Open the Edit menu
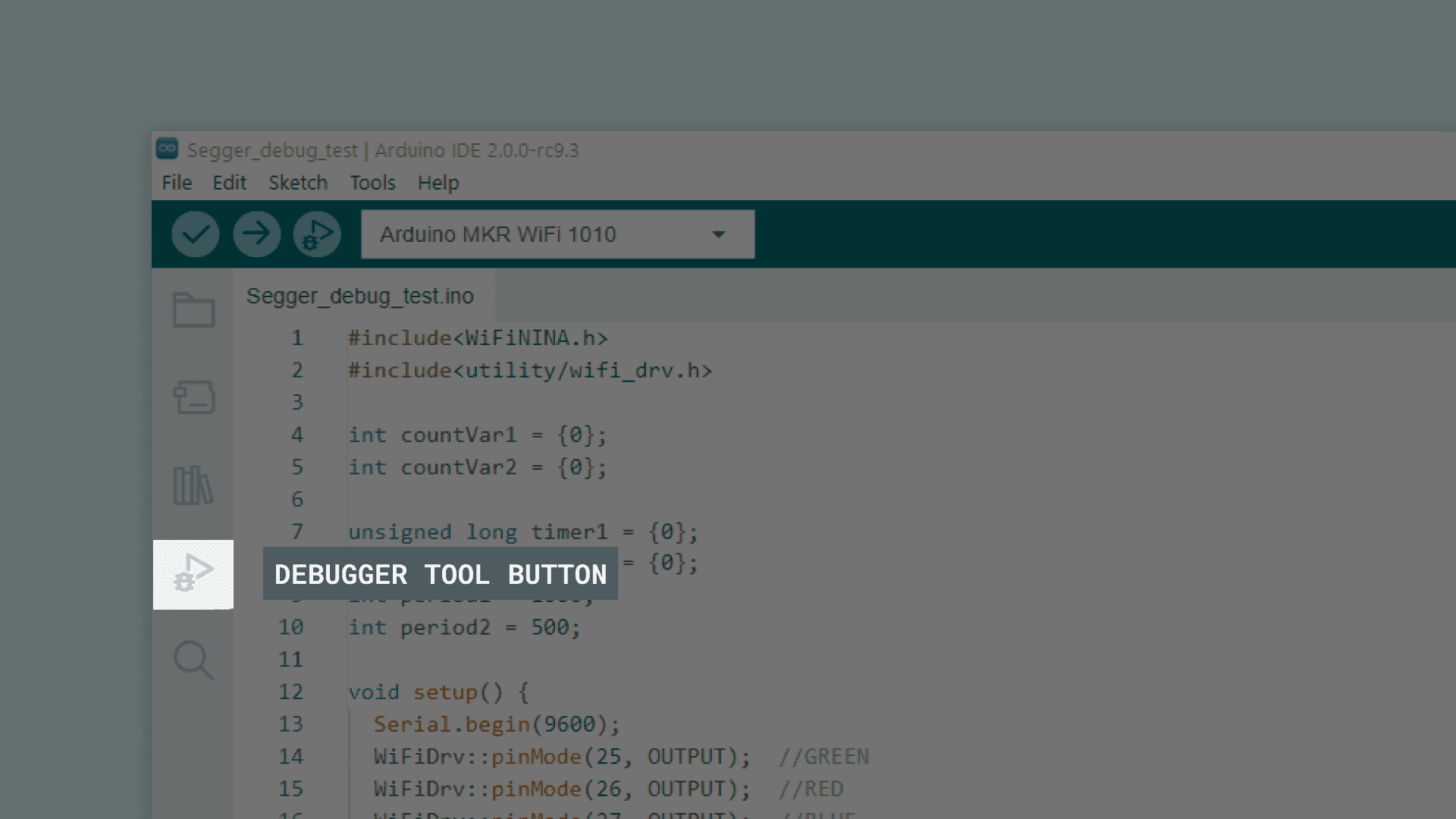This screenshot has height=819, width=1456. (229, 183)
